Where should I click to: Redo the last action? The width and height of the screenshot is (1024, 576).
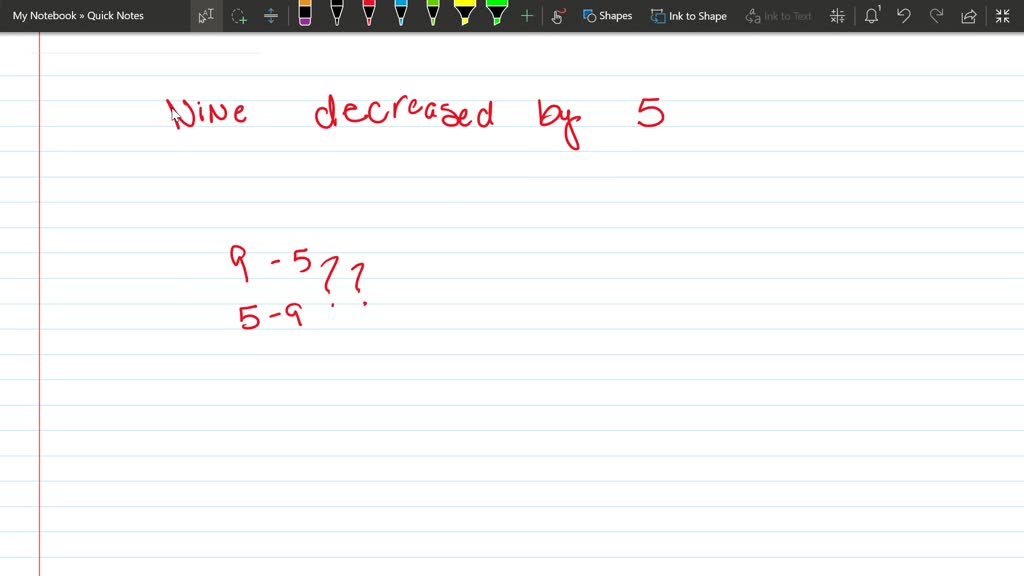tap(935, 15)
